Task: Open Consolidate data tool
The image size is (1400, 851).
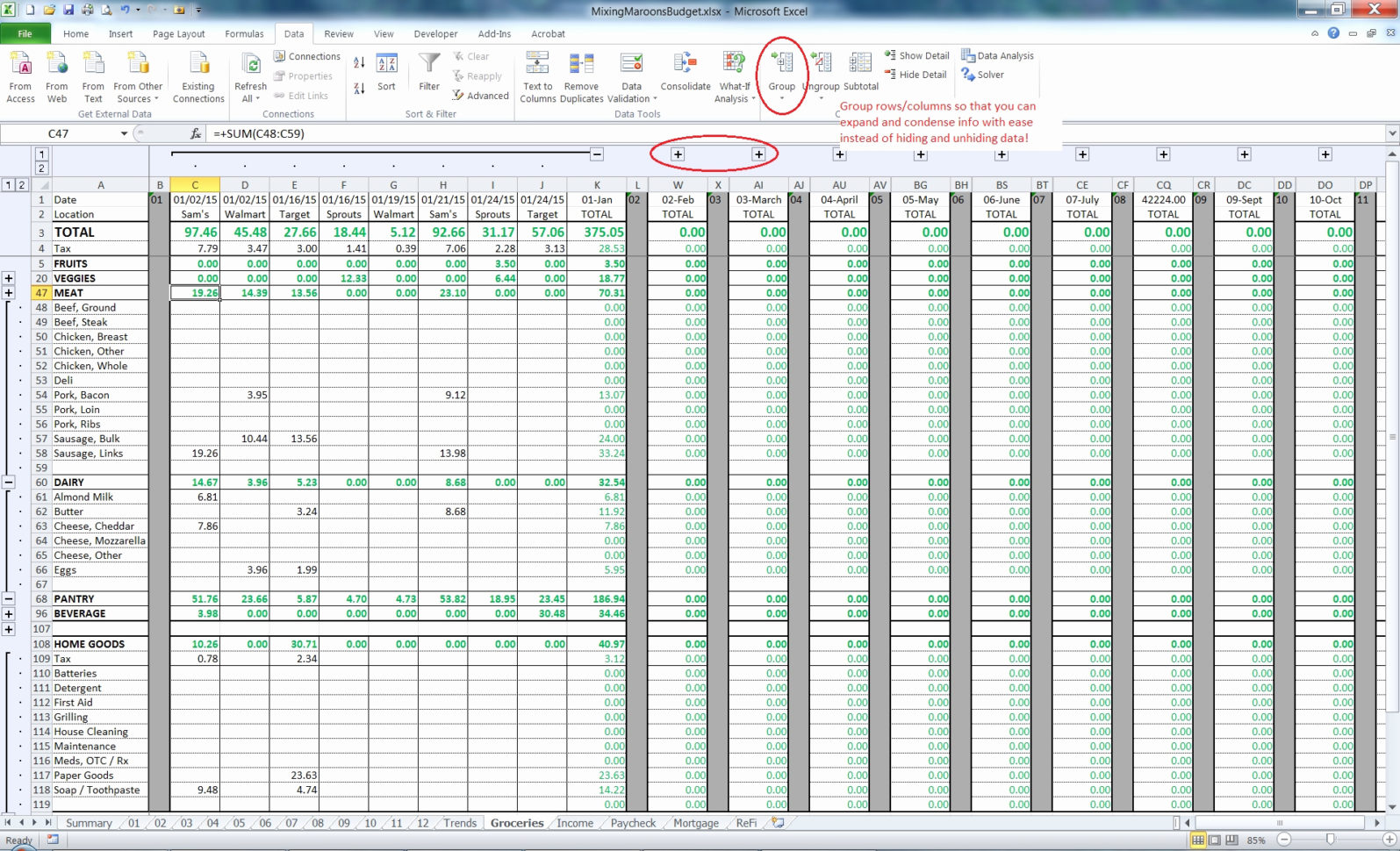Action: (x=686, y=72)
